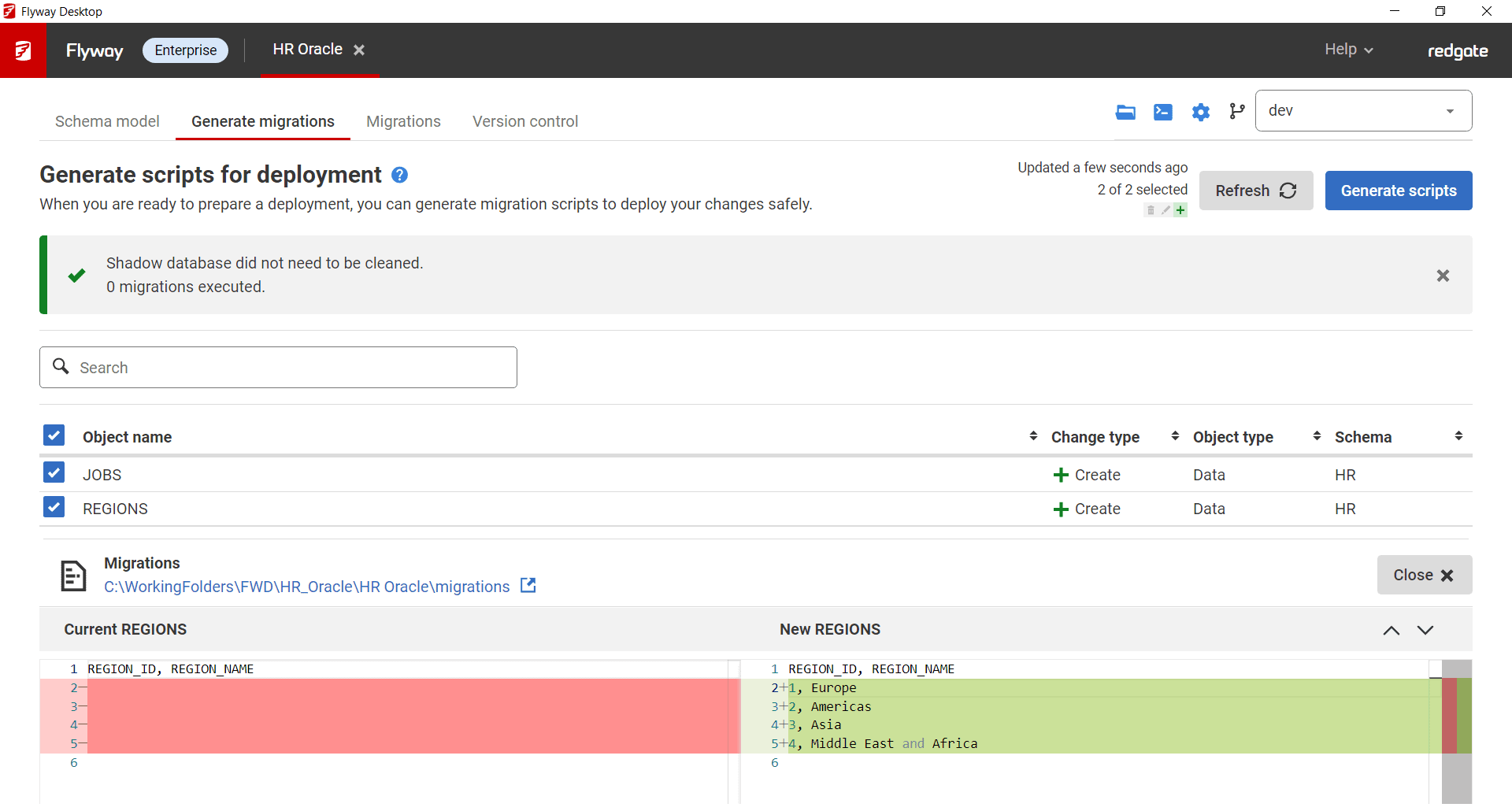
Task: Click the green success checkmark icon
Action: (x=76, y=276)
